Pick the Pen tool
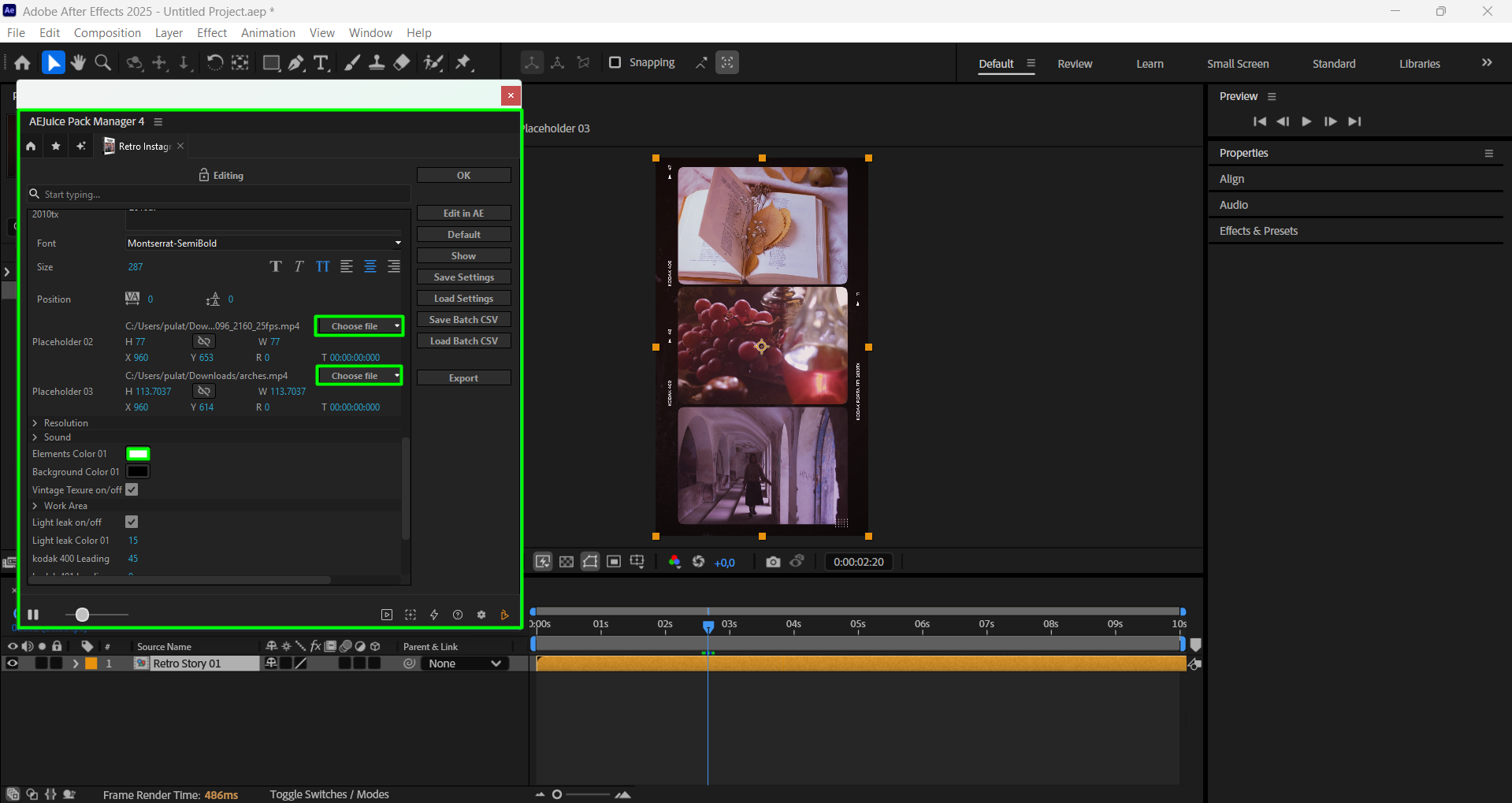Screen dimensions: 1512x803 [x=296, y=63]
